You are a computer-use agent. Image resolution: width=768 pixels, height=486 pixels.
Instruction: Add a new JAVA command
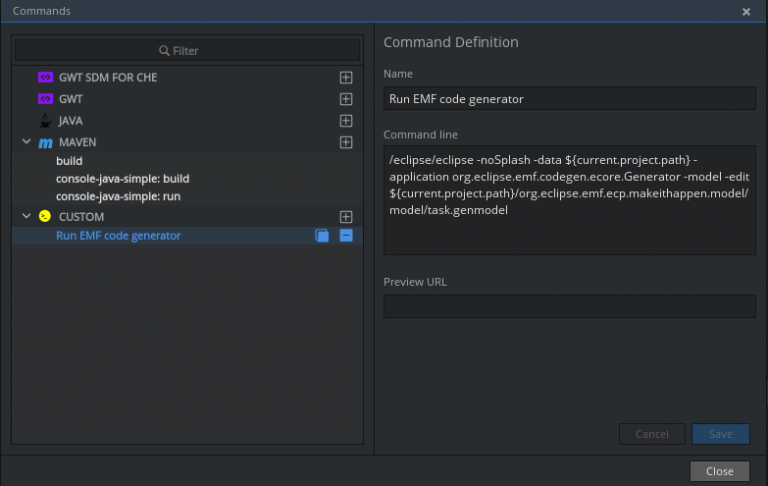[346, 121]
